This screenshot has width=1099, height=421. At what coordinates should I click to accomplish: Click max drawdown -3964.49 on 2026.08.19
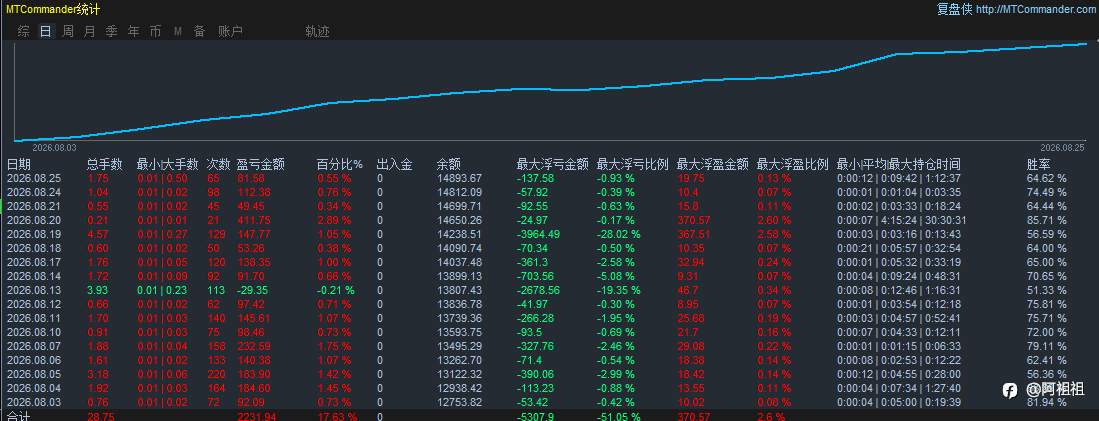click(x=540, y=235)
